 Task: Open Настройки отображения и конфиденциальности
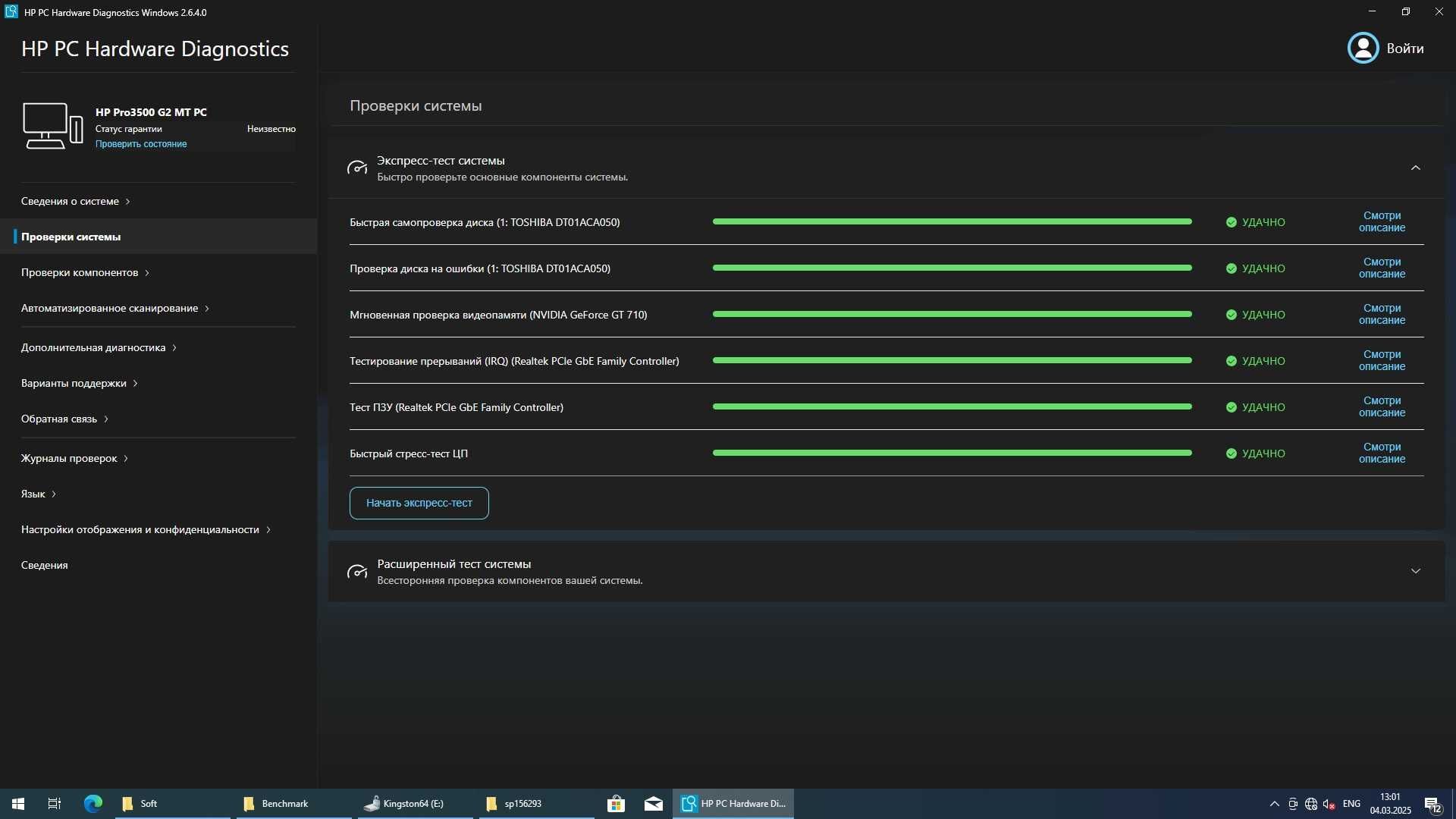point(146,529)
